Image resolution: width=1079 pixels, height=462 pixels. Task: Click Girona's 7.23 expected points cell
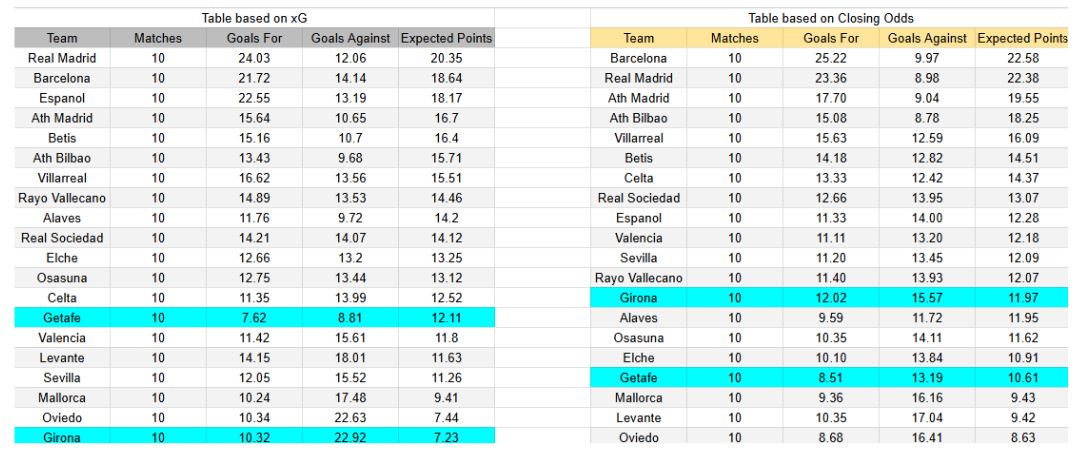point(446,438)
